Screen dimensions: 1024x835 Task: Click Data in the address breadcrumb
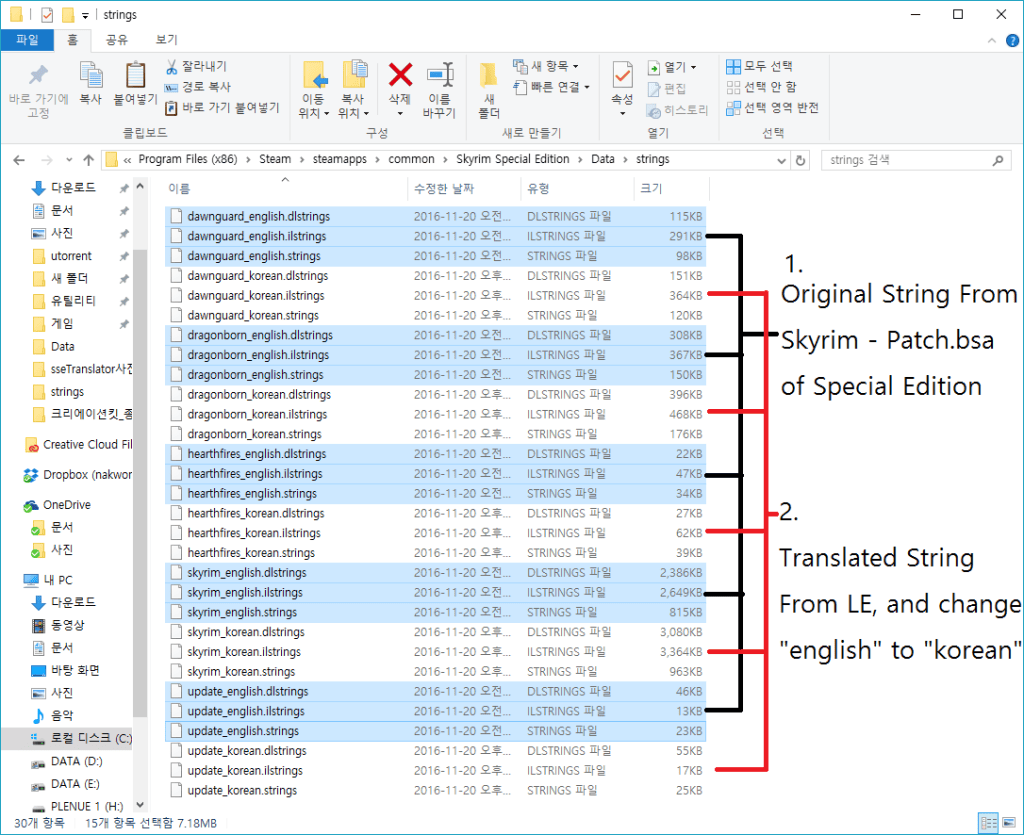[x=603, y=159]
